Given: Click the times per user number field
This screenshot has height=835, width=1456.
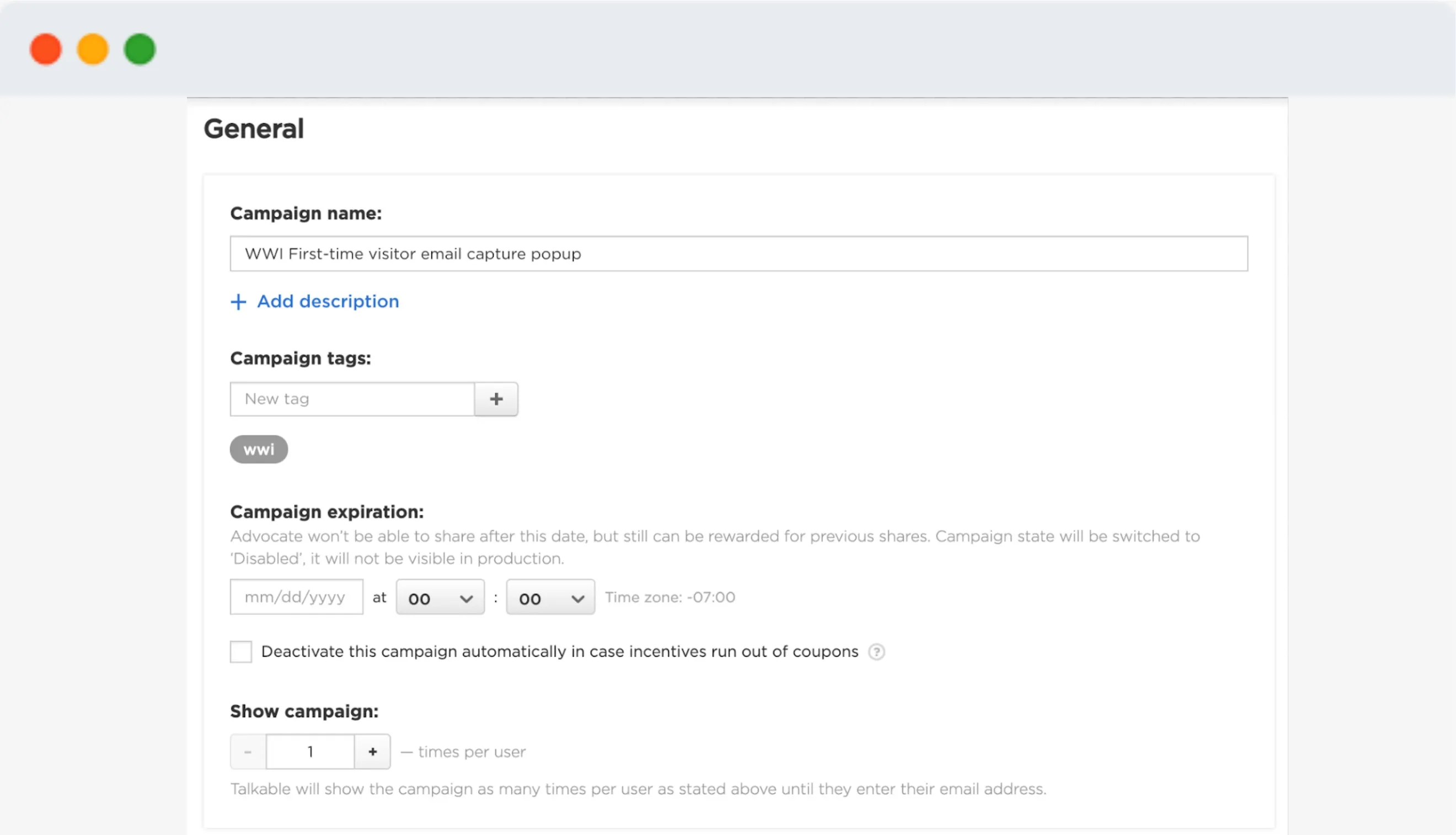Looking at the screenshot, I should tap(311, 751).
